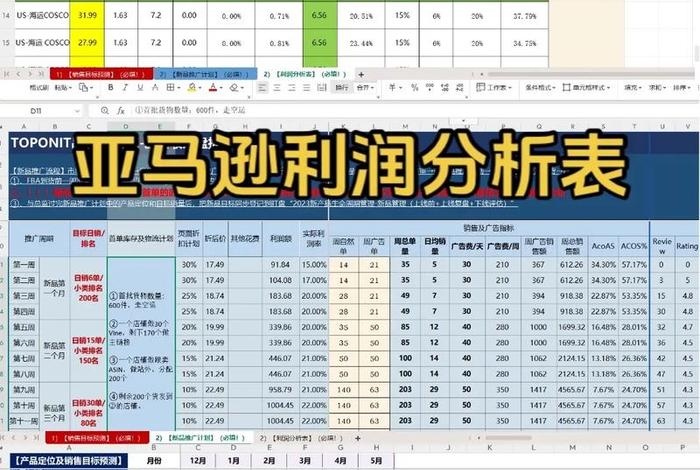700x470 pixels.
Task: Apply underline with the U icon
Action: click(140, 87)
